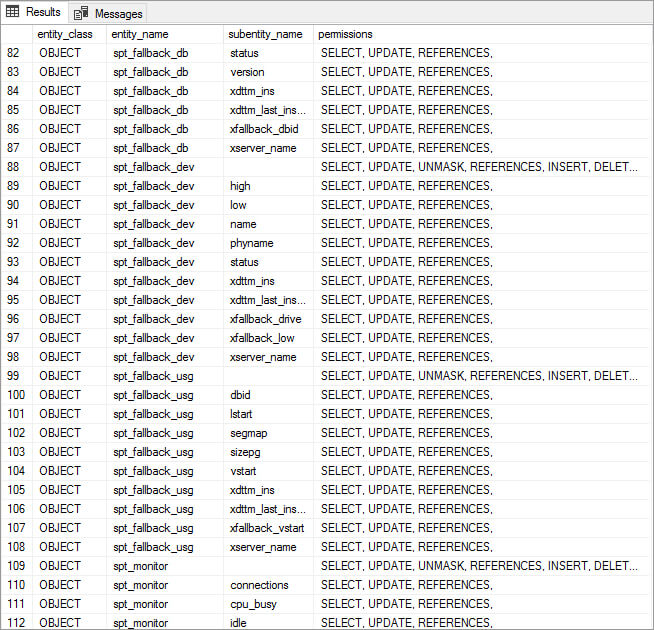654x630 pixels.
Task: Click the subentity_name column header
Action: tap(266, 34)
